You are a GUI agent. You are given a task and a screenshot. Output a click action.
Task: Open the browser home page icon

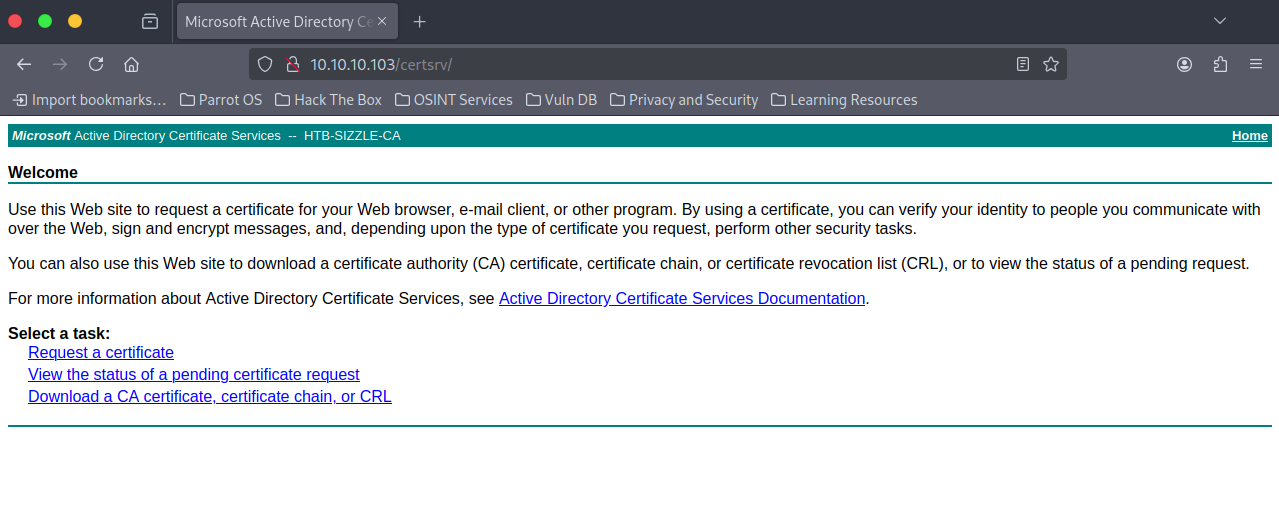131,64
